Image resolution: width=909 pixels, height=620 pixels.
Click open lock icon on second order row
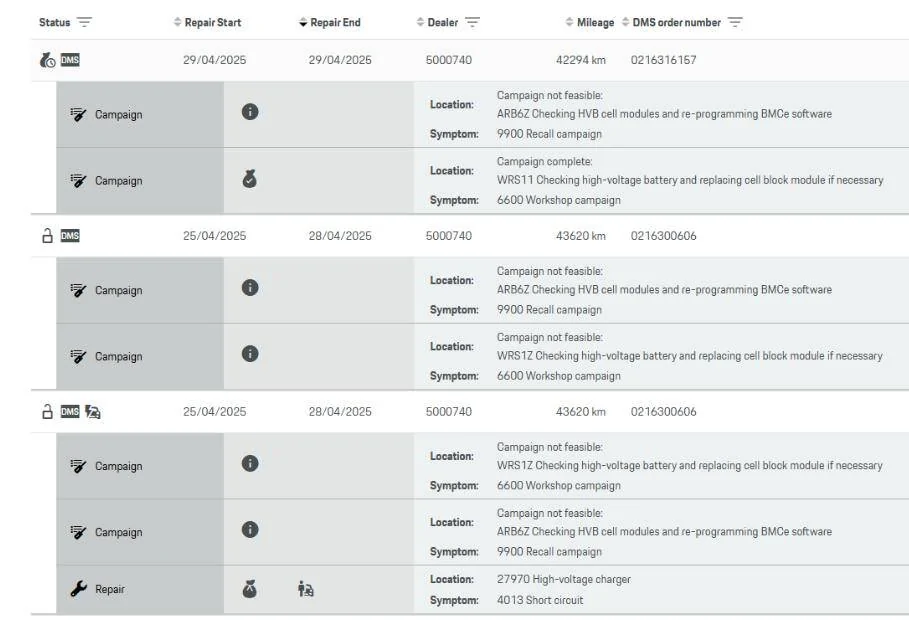point(48,235)
